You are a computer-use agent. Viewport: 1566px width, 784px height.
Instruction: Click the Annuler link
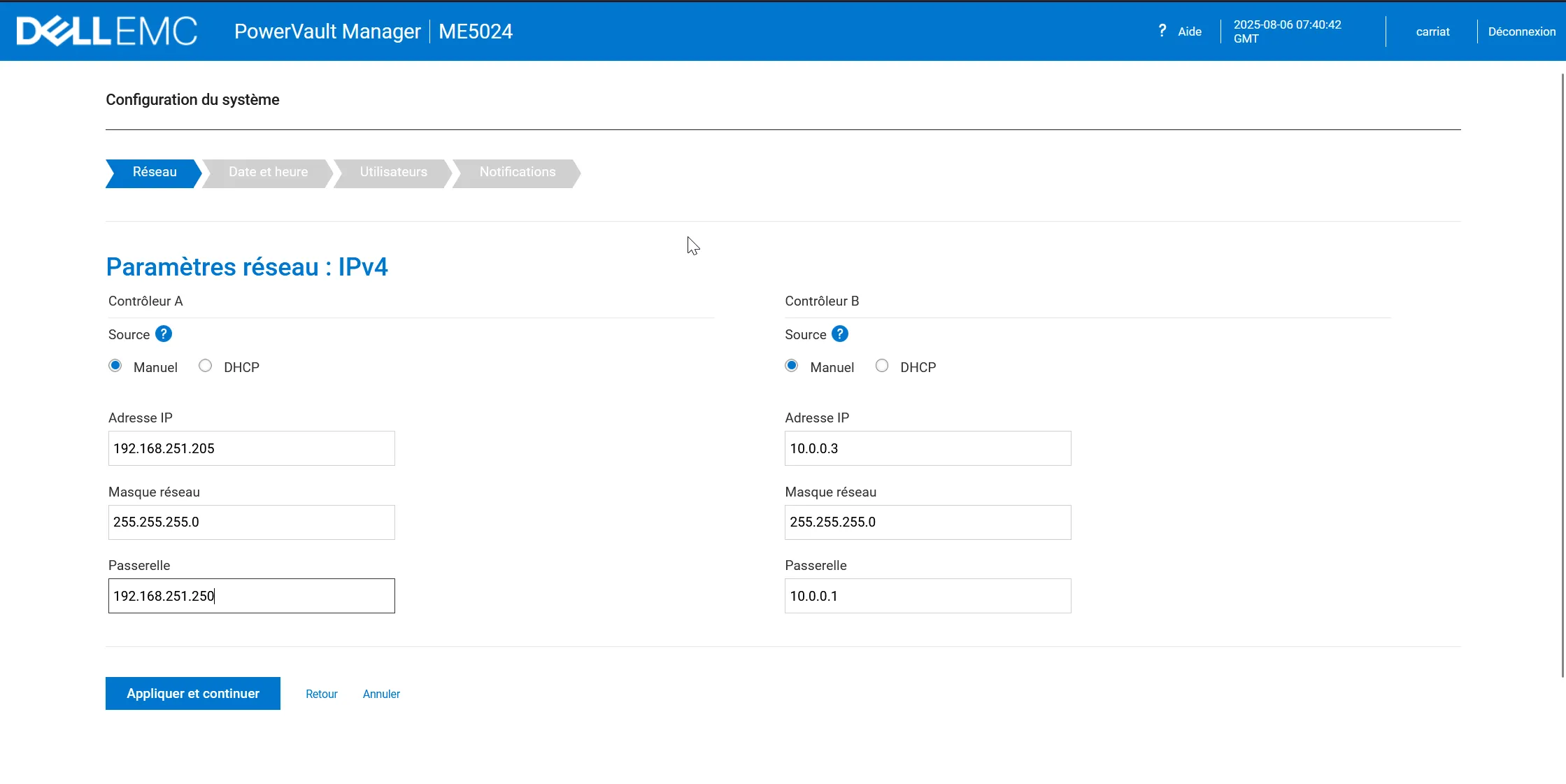381,694
